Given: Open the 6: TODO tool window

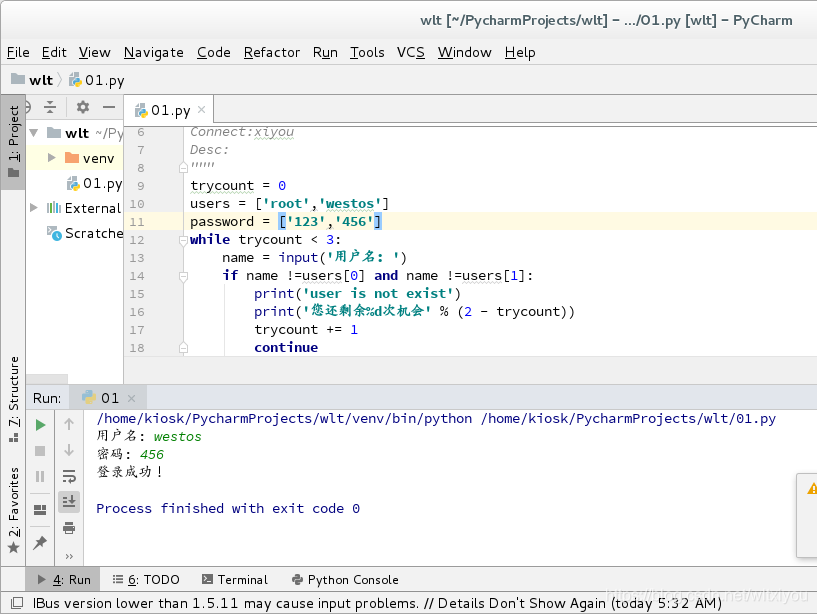Looking at the screenshot, I should click(146, 580).
